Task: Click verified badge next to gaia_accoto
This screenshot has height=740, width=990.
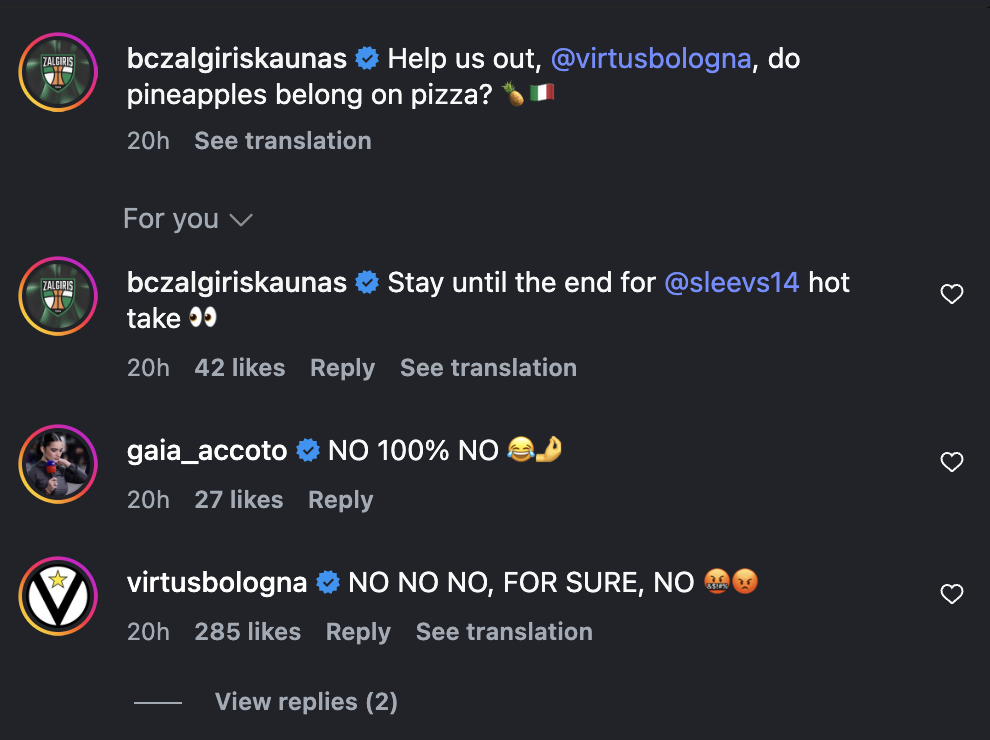Action: 308,451
